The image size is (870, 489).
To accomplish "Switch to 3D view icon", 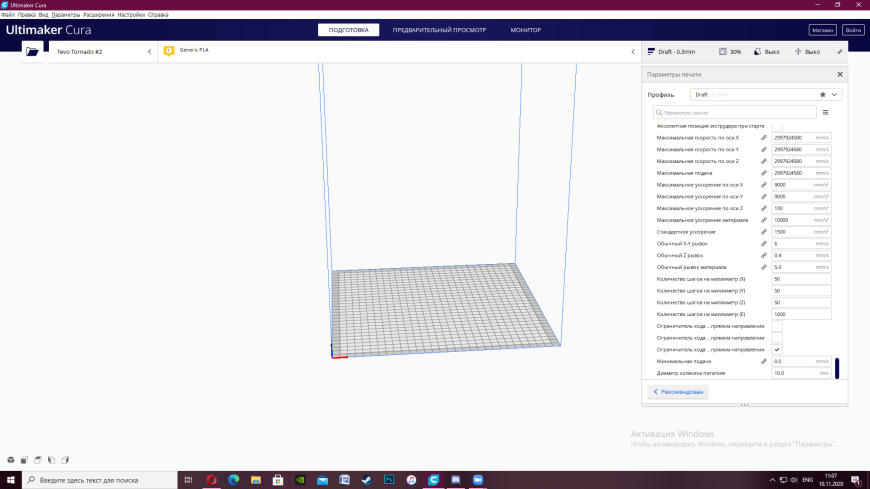I will pos(11,460).
